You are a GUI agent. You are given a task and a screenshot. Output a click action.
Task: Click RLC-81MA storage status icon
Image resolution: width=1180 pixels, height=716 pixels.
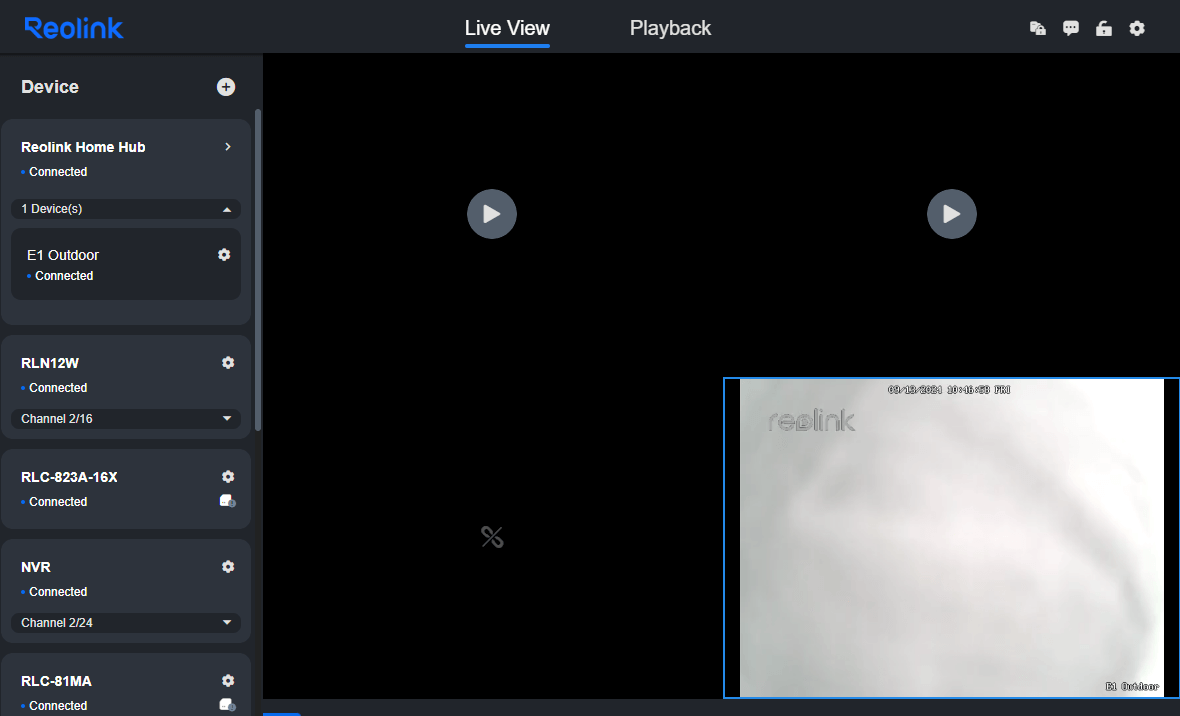[227, 705]
